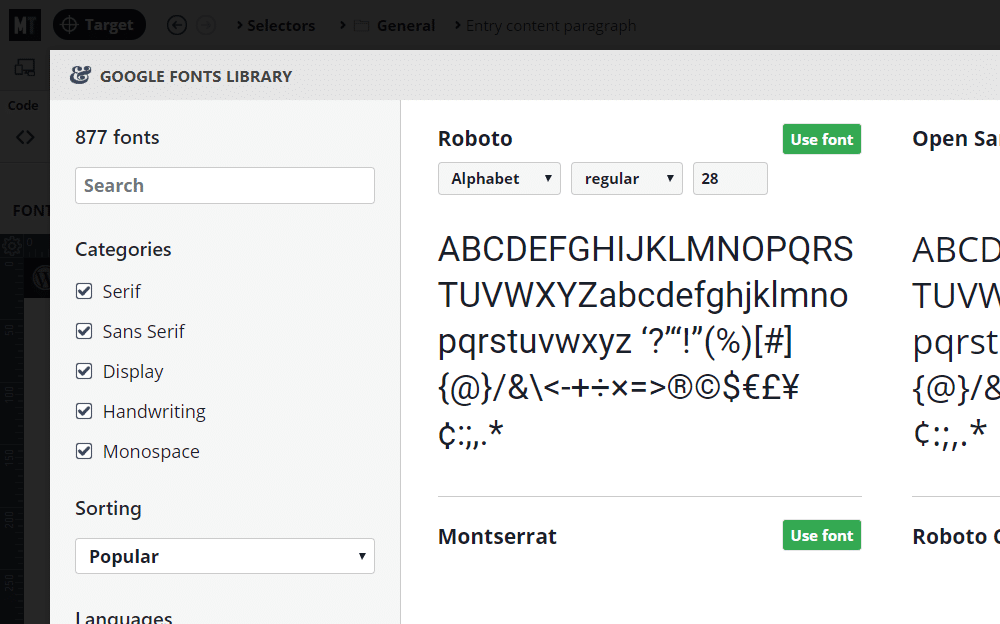
Task: Click the gear settings icon behind dialog
Action: tap(12, 245)
